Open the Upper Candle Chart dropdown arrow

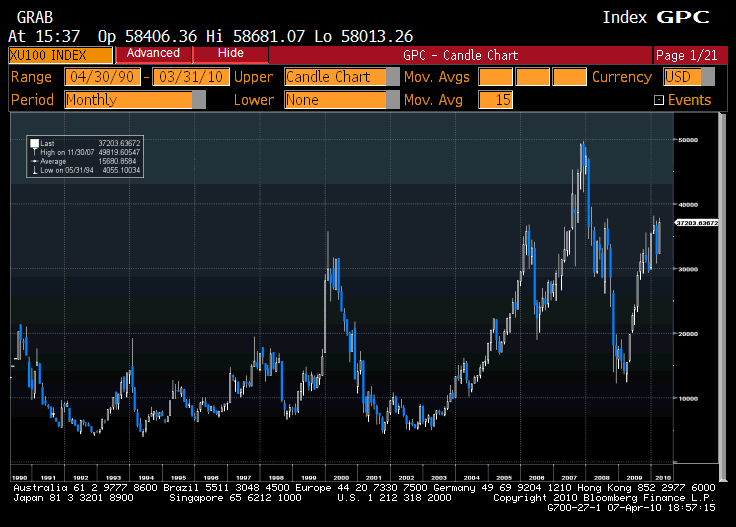click(x=393, y=77)
